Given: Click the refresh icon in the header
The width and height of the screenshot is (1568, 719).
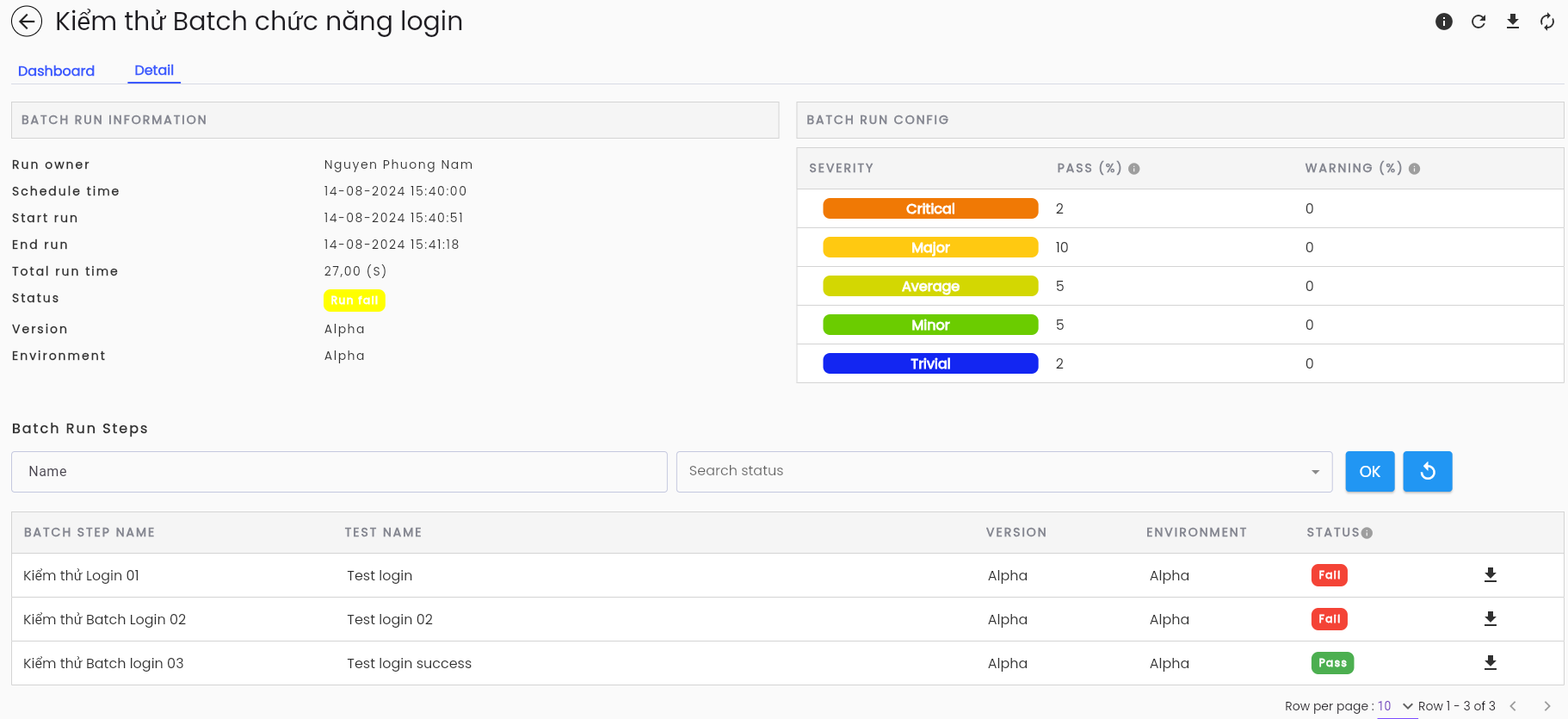Looking at the screenshot, I should [1478, 22].
